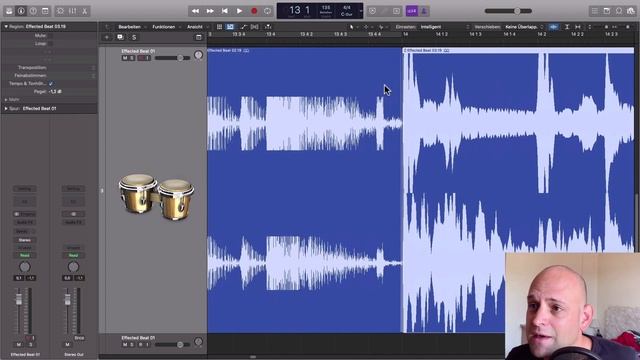This screenshot has height=360, width=640.
Task: Open the List Editors icon
Action: [595, 11]
